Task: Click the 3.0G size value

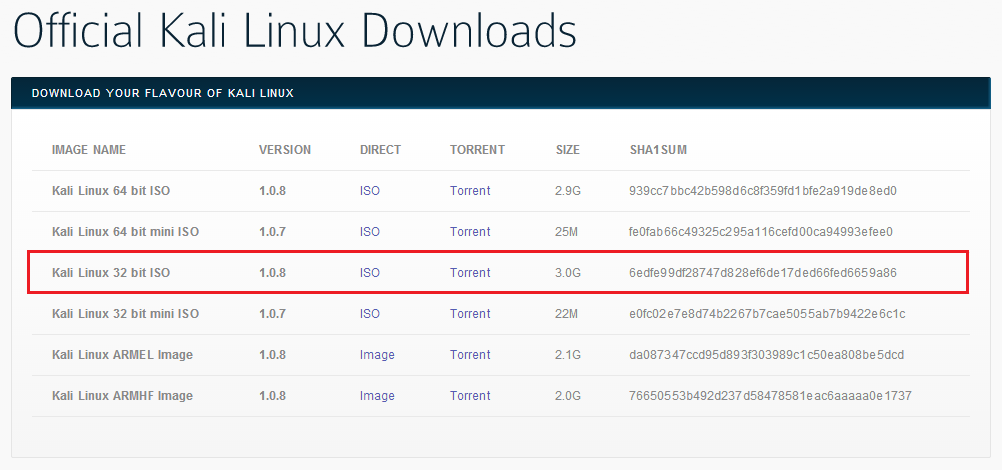Action: click(568, 272)
